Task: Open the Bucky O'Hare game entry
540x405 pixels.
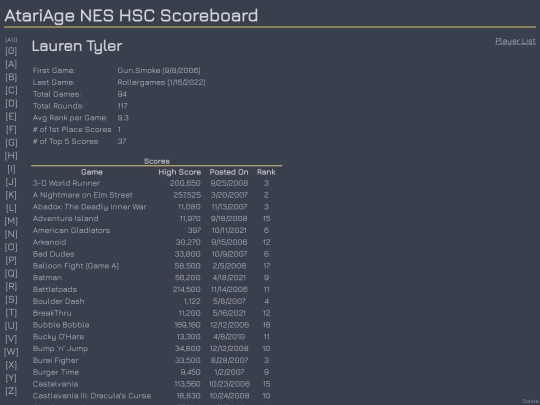Action: point(58,337)
